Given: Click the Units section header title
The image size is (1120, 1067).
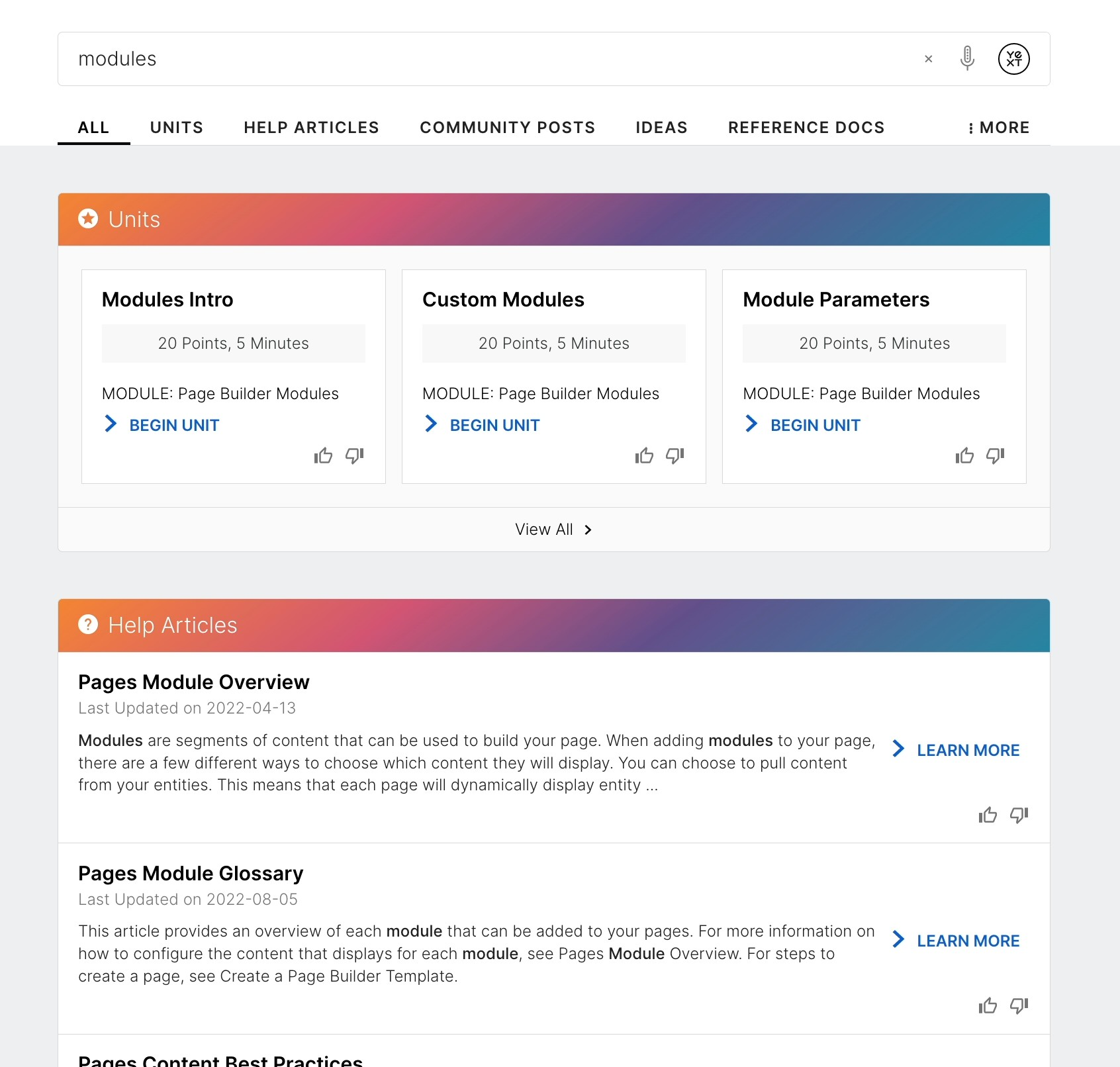Looking at the screenshot, I should (134, 219).
